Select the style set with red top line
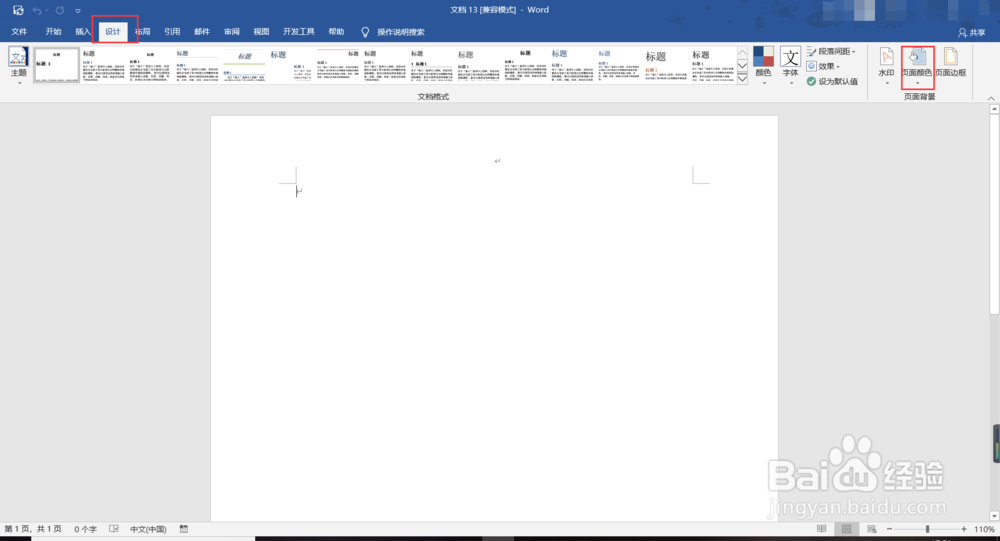The height and width of the screenshot is (541, 1000). click(x=338, y=65)
